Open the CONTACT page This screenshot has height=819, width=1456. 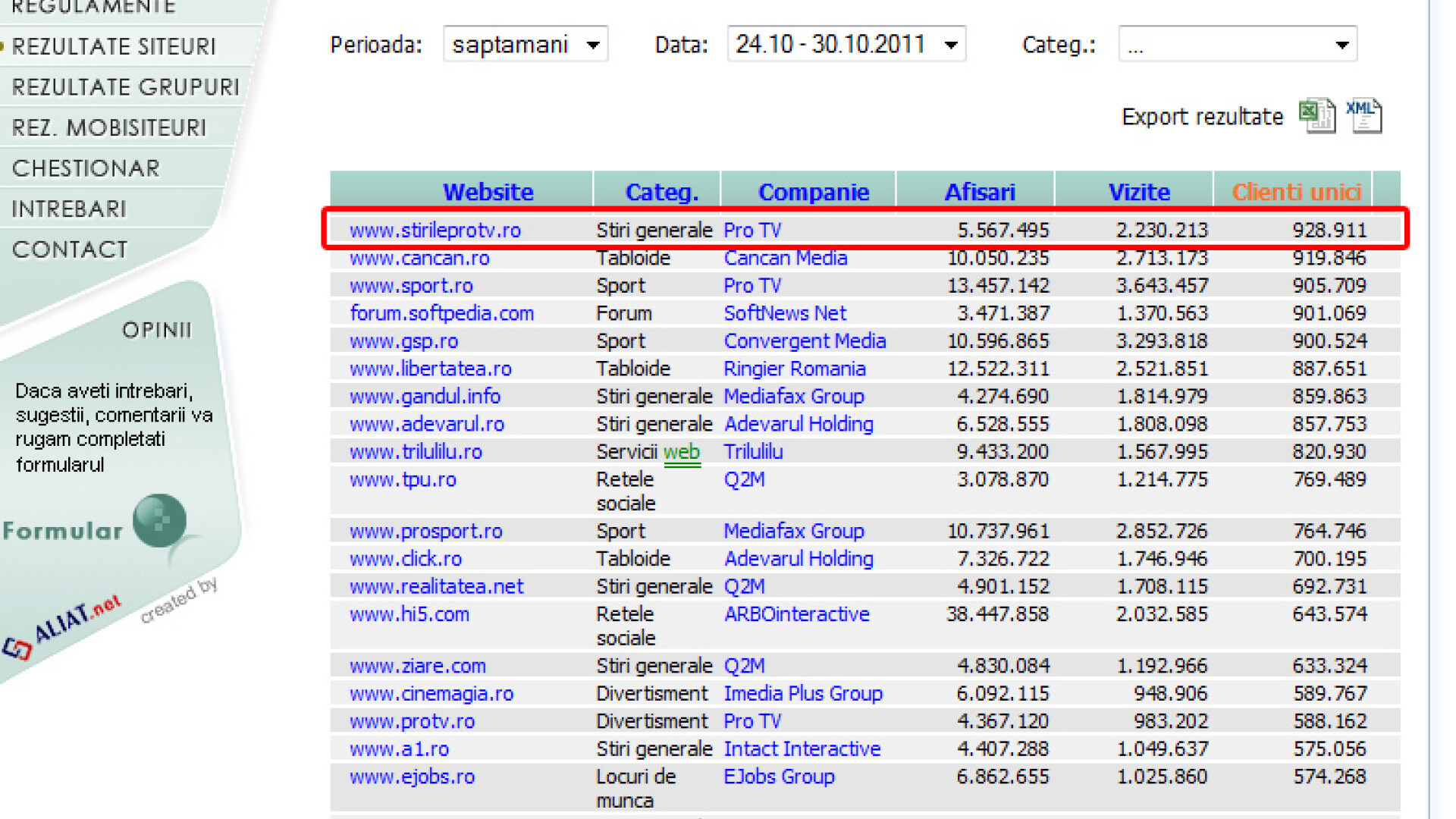click(69, 249)
